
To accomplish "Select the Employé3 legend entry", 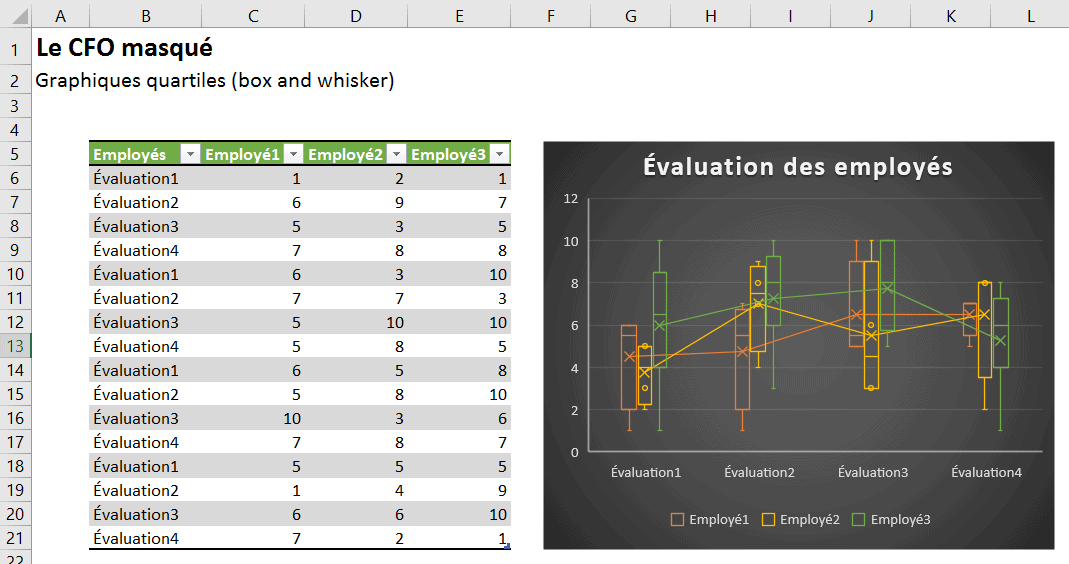I will click(891, 519).
